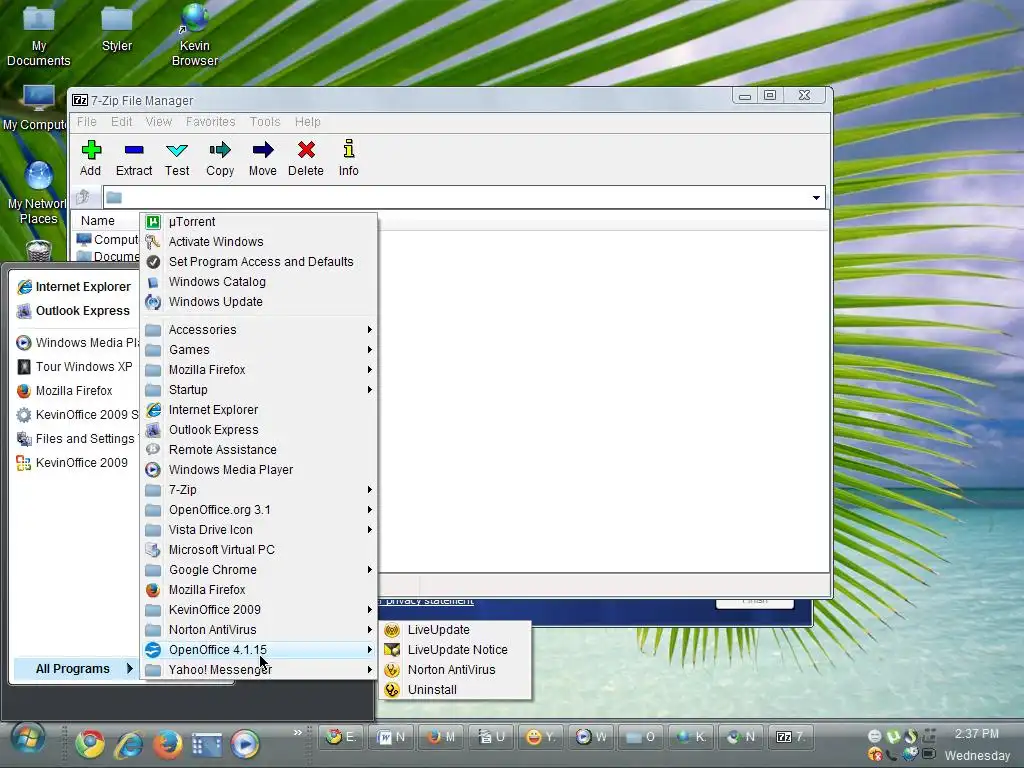The width and height of the screenshot is (1024, 768).
Task: Open KevinOffice 2009 in Start menu's left column
Action: pyautogui.click(x=74, y=463)
